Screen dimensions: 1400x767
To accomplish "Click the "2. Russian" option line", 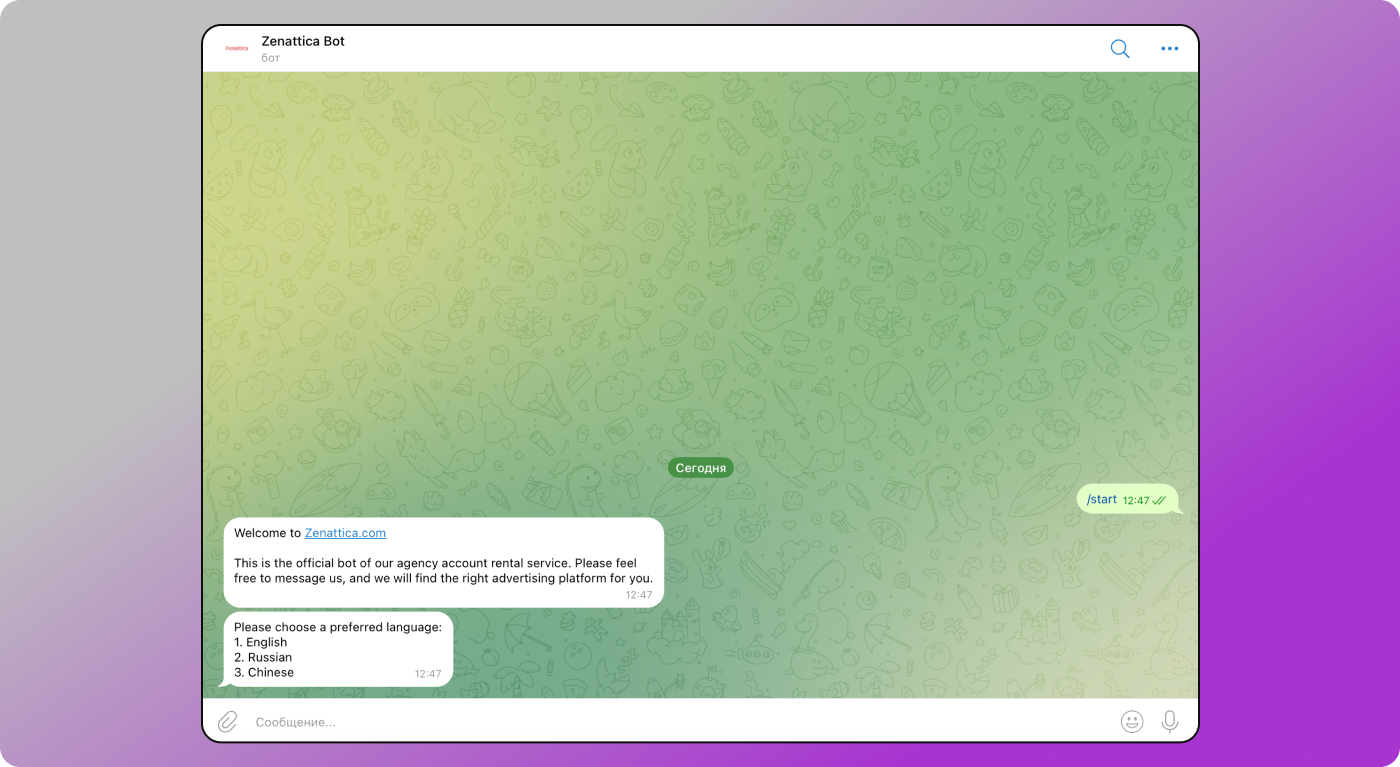I will click(262, 657).
